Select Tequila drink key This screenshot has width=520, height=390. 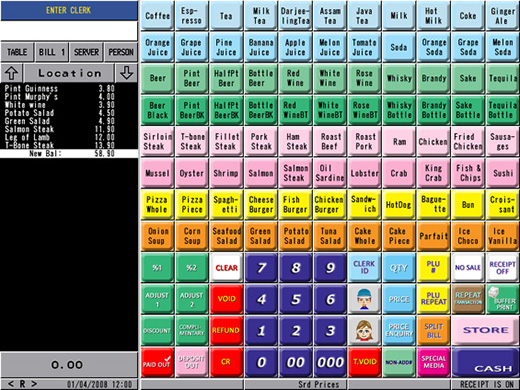pos(502,78)
